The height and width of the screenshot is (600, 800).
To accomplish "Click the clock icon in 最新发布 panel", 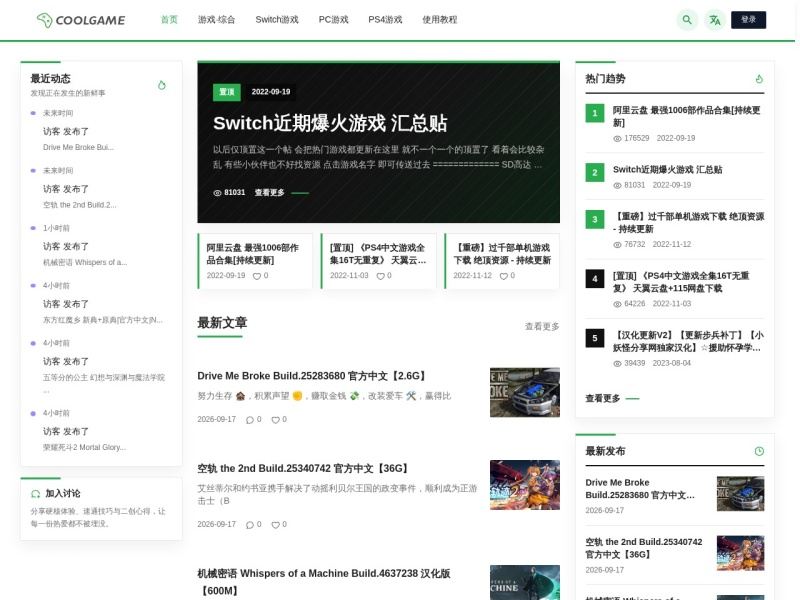I will click(x=759, y=451).
